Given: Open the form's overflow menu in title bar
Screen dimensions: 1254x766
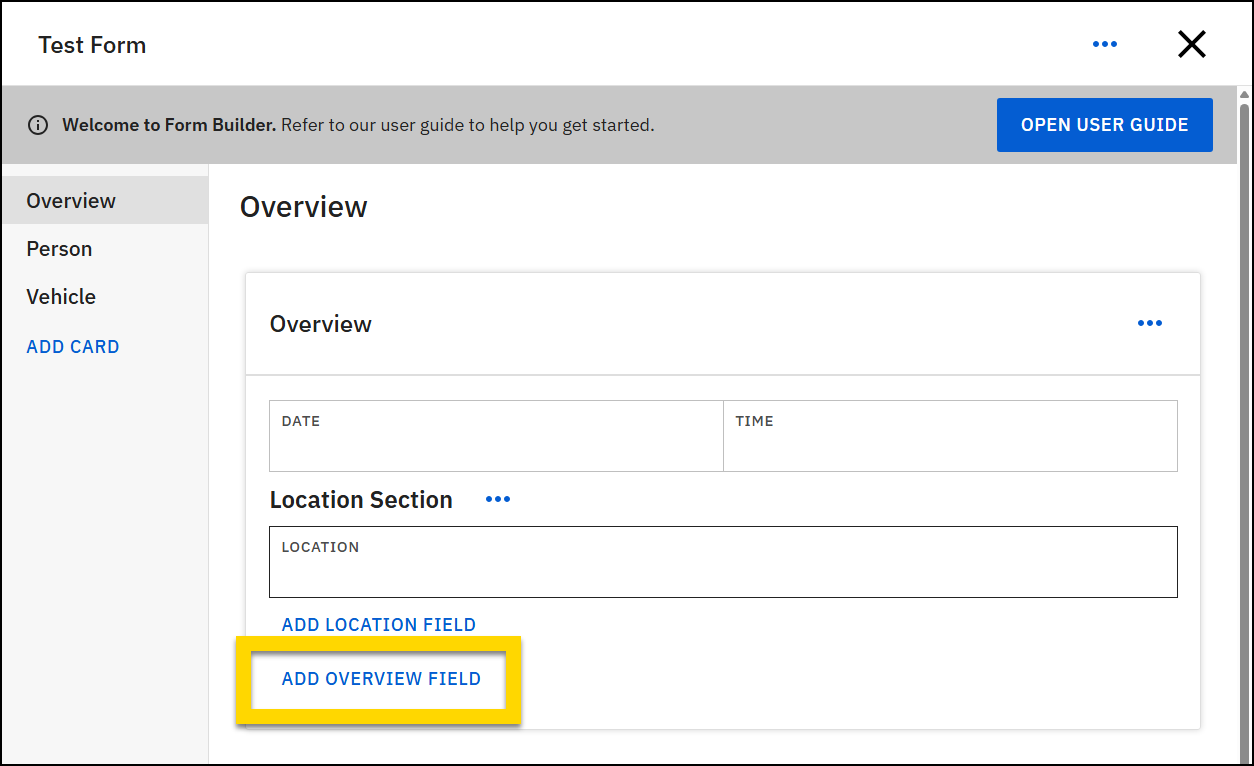Looking at the screenshot, I should pyautogui.click(x=1105, y=43).
